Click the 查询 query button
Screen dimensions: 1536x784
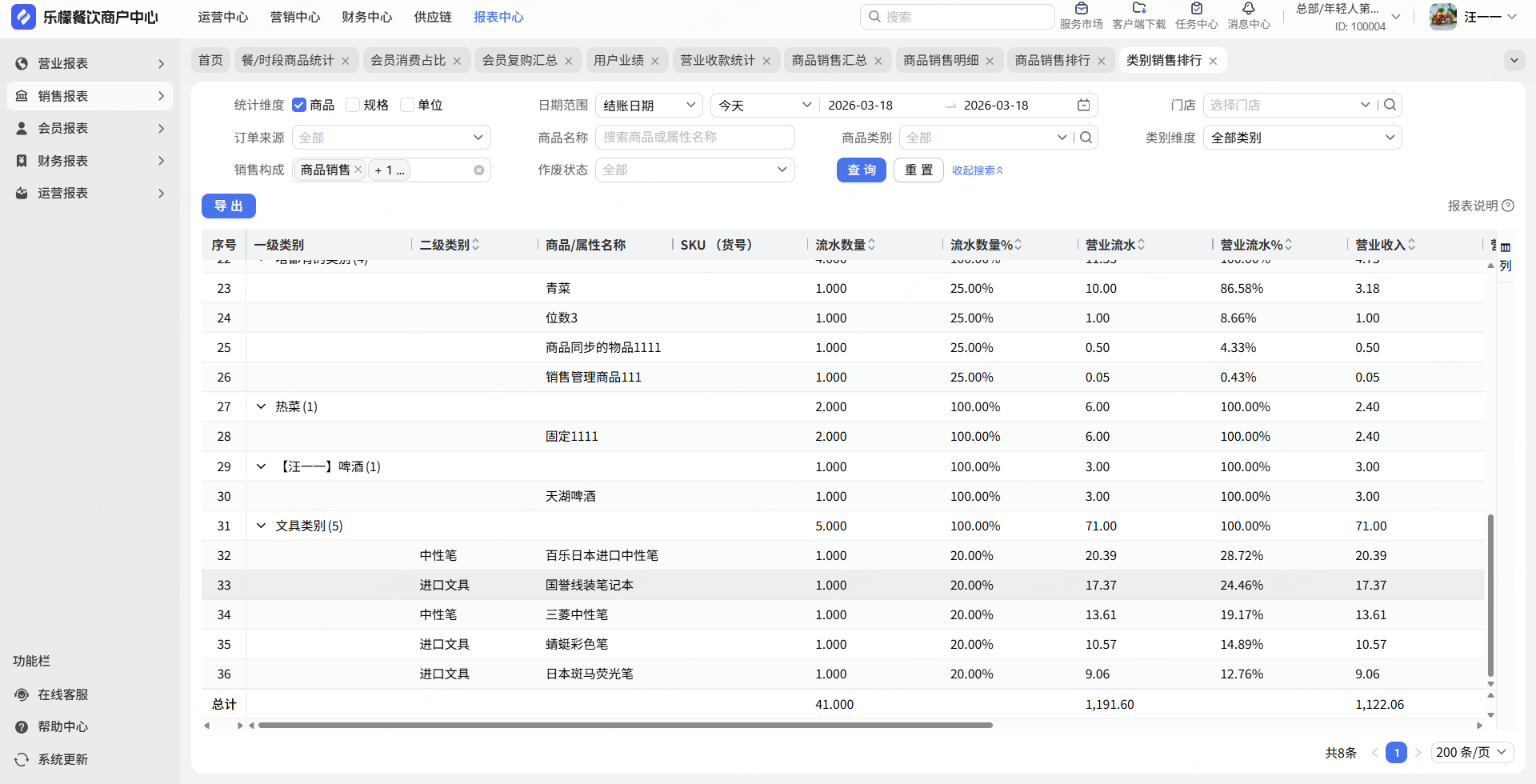click(861, 170)
